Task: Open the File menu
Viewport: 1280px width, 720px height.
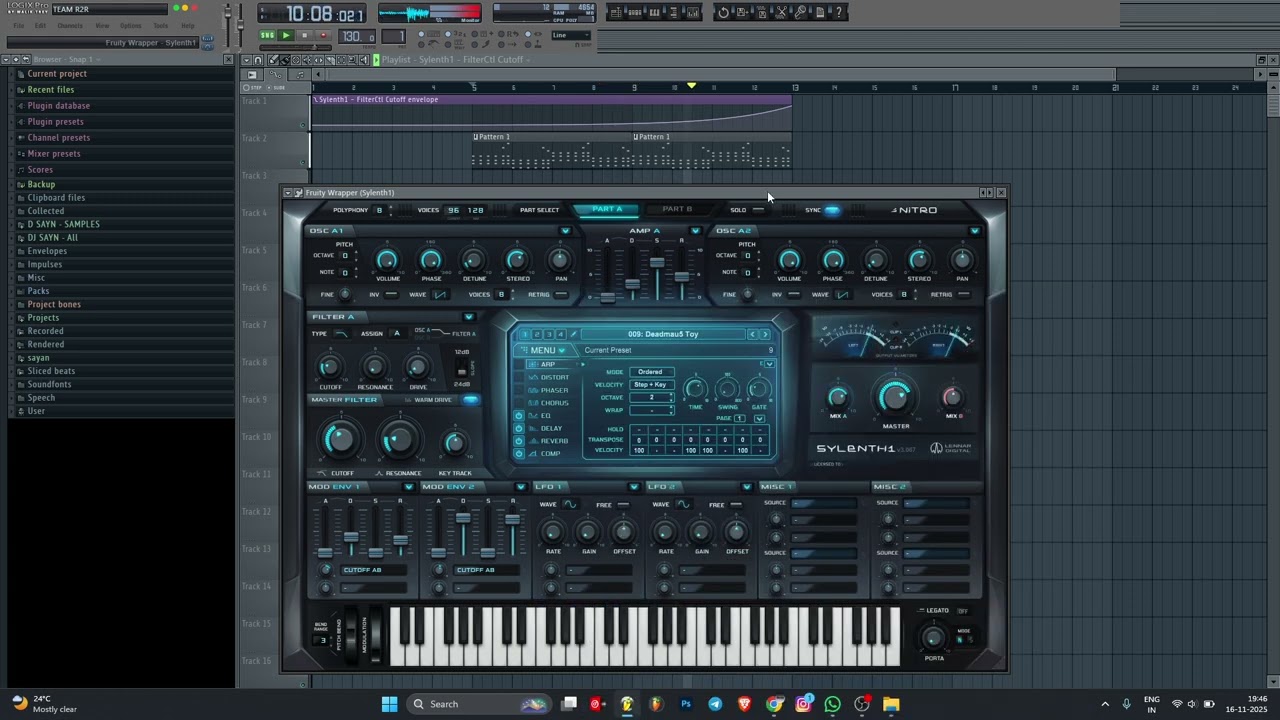Action: click(18, 25)
